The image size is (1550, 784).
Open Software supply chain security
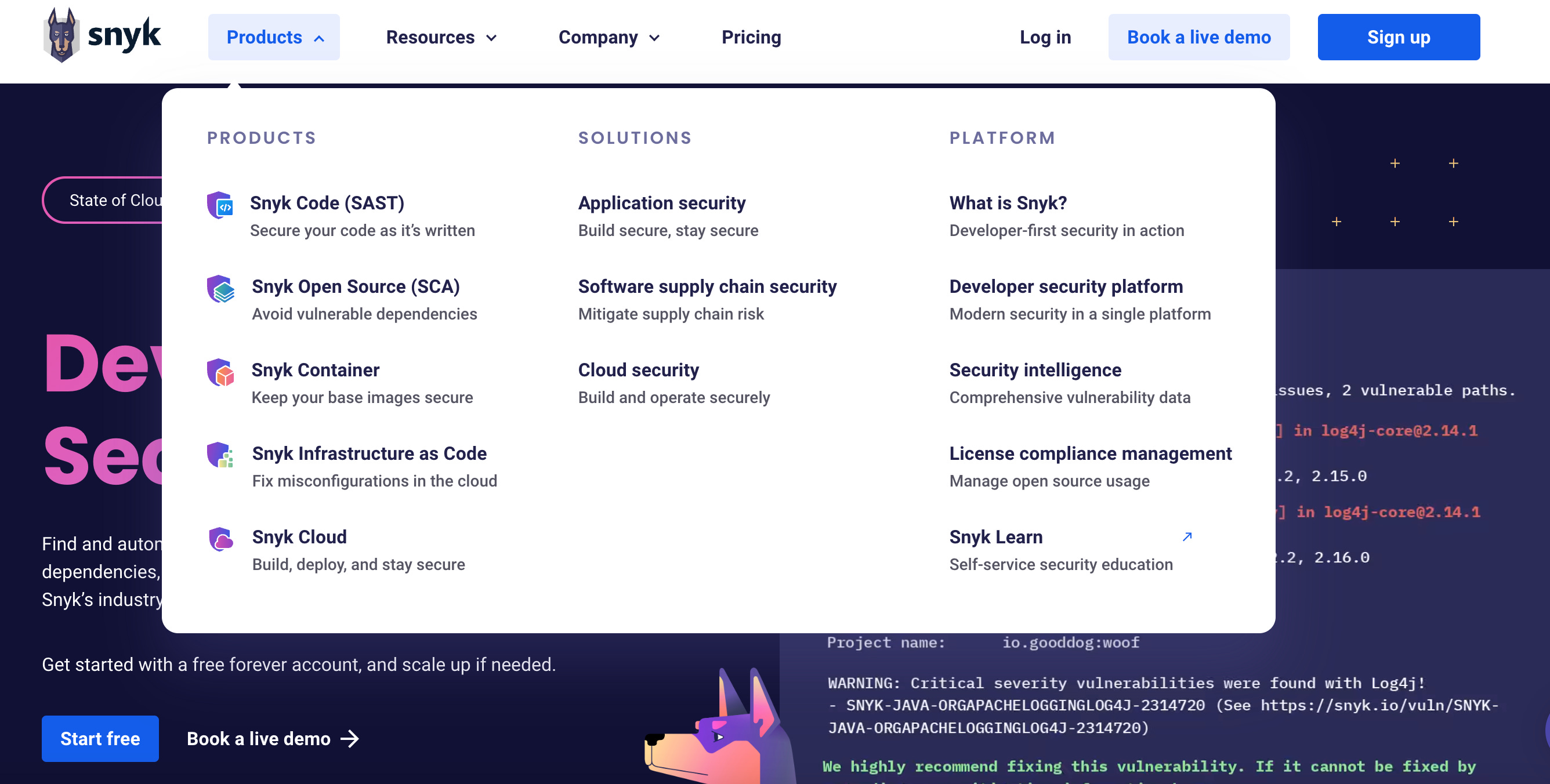(x=707, y=286)
